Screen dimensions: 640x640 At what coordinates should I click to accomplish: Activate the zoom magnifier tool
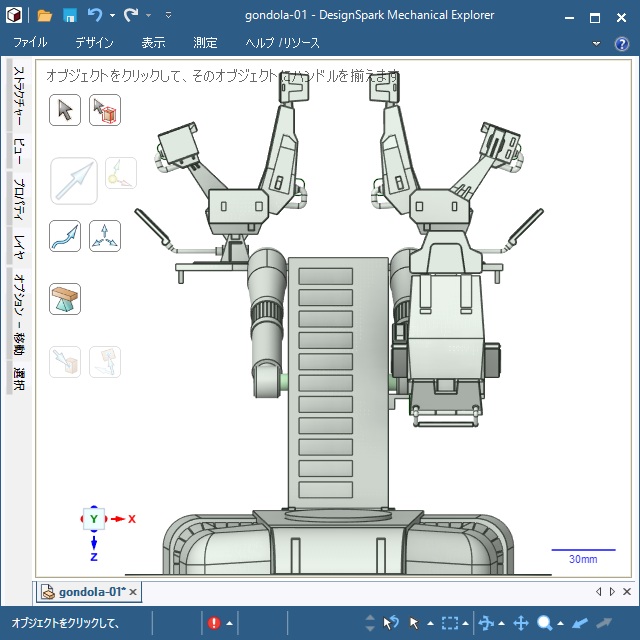tap(544, 623)
